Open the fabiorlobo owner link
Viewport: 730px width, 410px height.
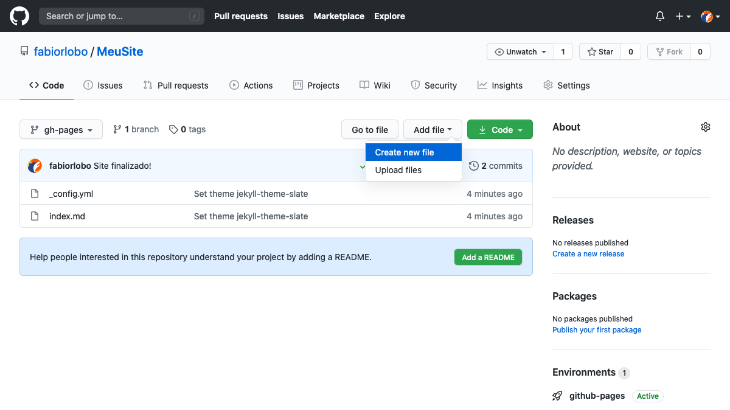click(x=61, y=52)
